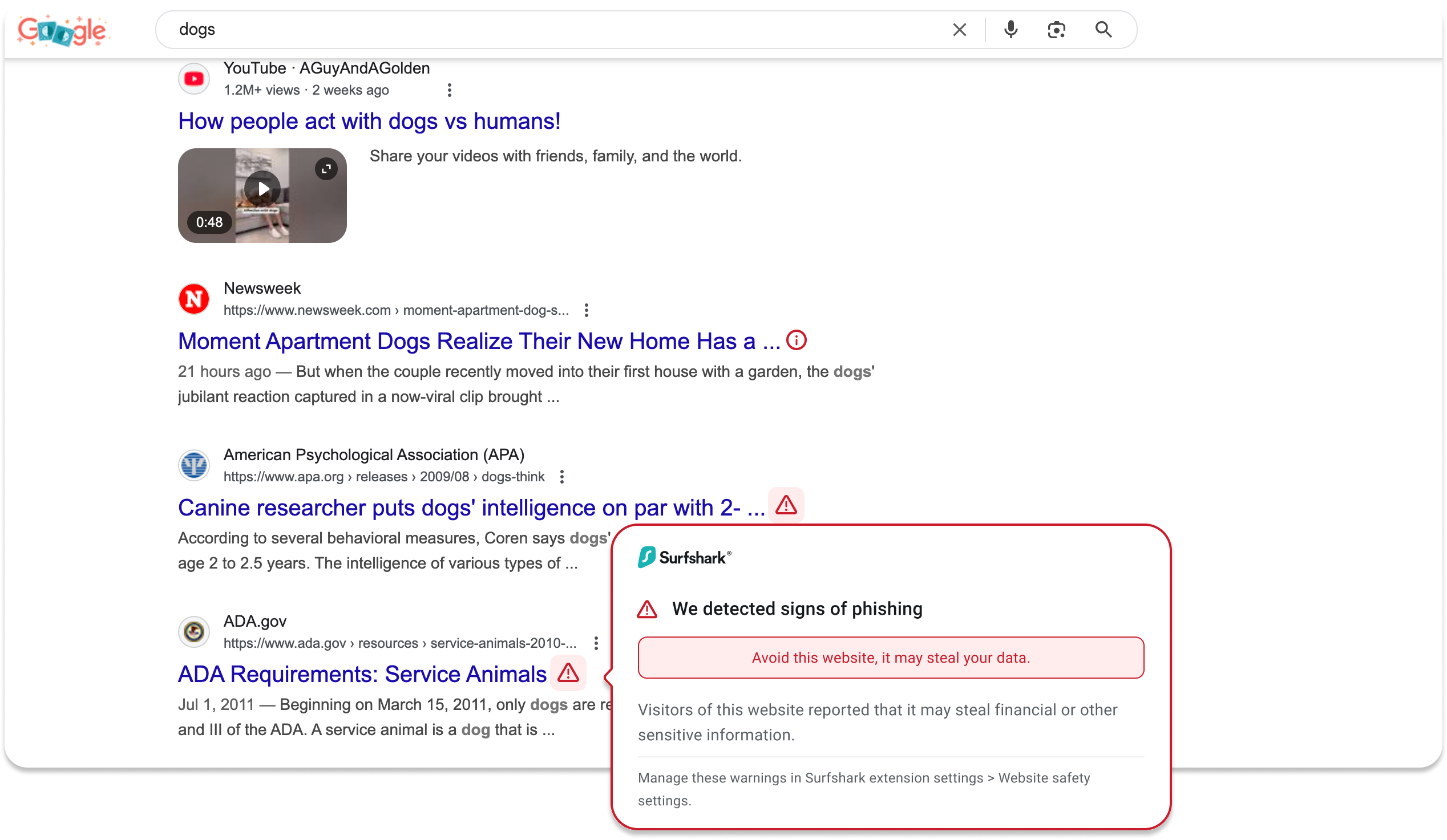
Task: Open more options for YouTube result
Action: [450, 90]
